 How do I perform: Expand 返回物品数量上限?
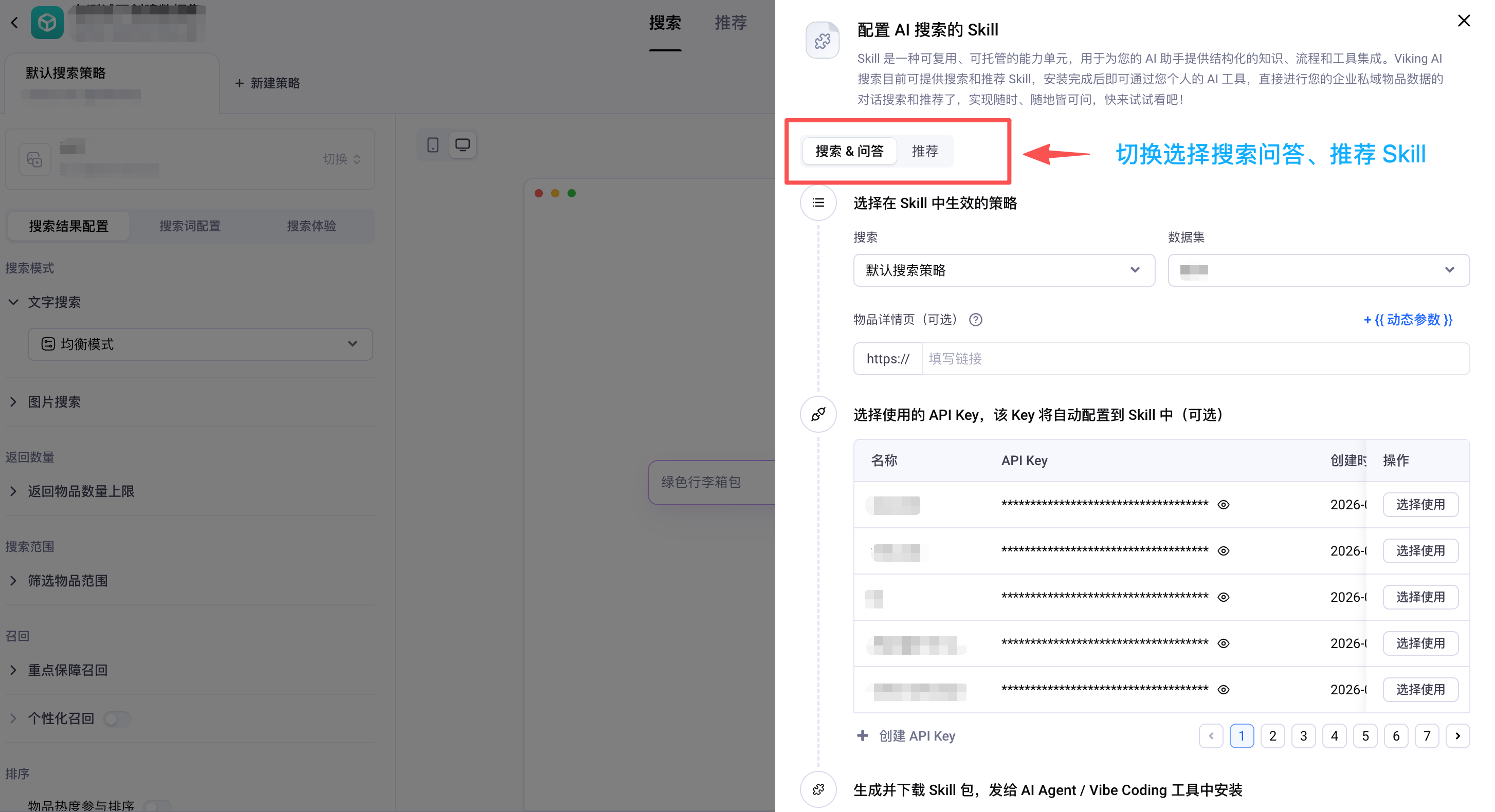pyautogui.click(x=13, y=491)
